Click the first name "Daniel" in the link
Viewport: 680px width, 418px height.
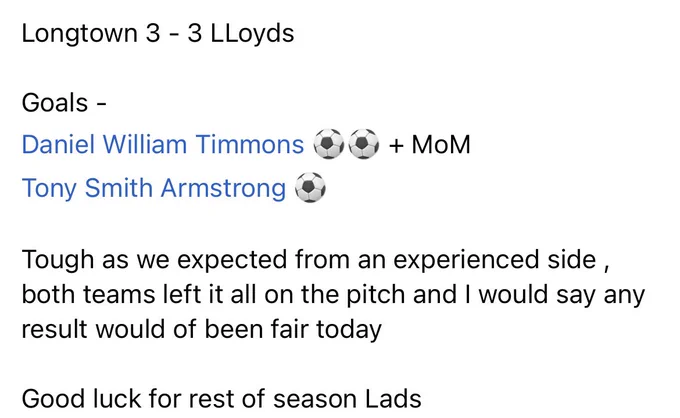coord(58,144)
